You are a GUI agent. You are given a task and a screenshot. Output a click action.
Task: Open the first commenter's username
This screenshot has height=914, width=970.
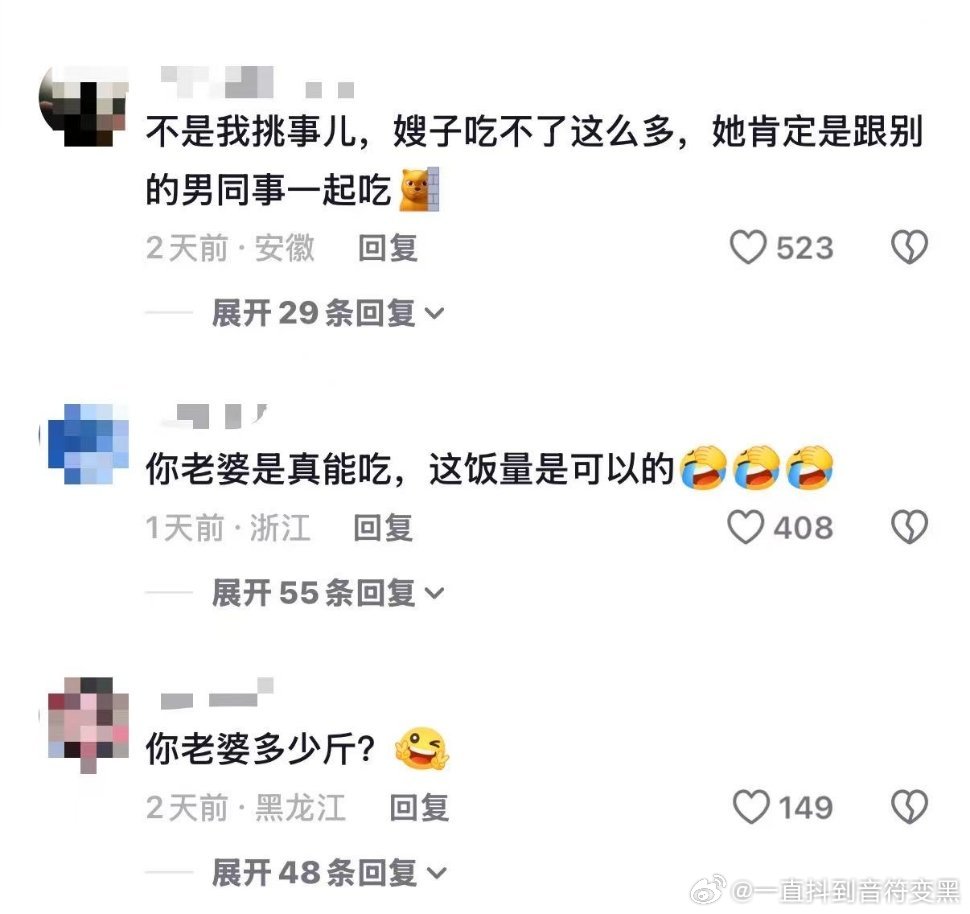(257, 82)
